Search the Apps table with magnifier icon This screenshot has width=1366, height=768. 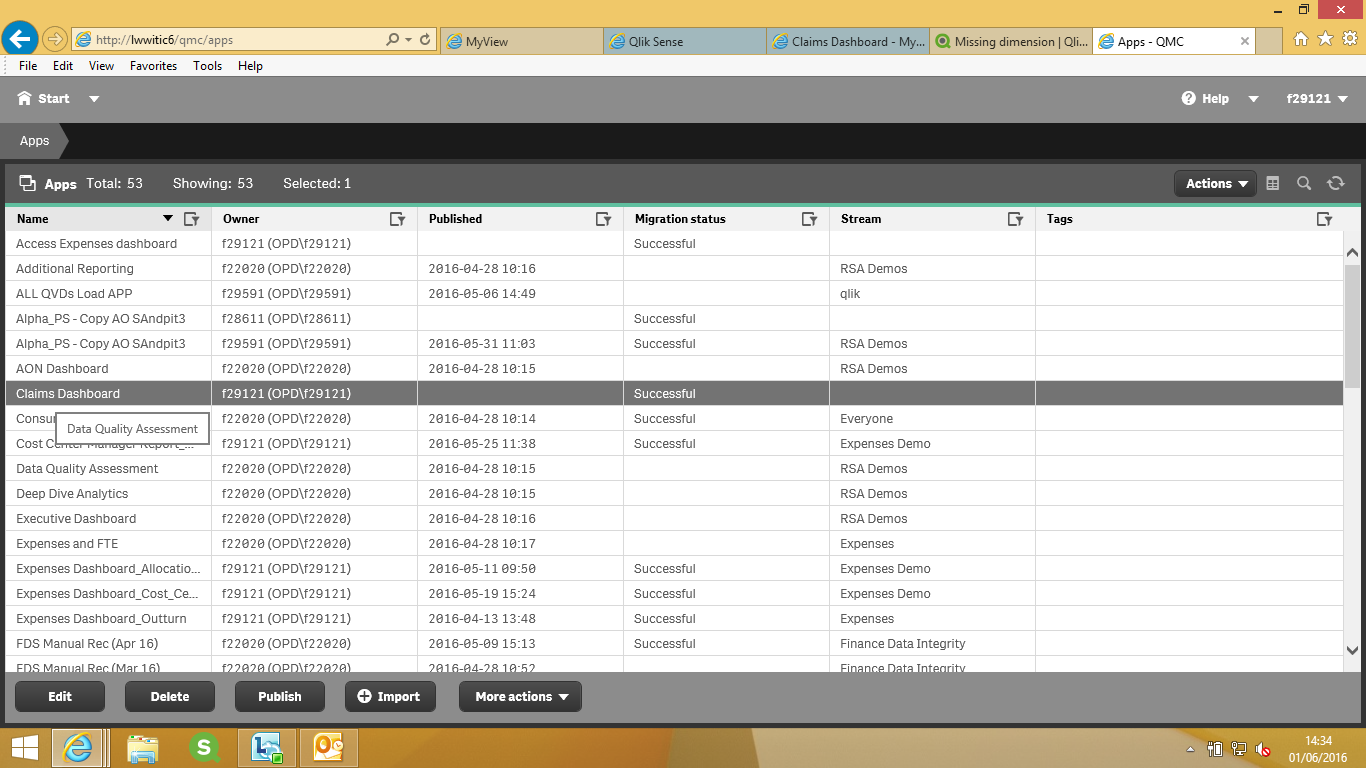click(x=1304, y=183)
